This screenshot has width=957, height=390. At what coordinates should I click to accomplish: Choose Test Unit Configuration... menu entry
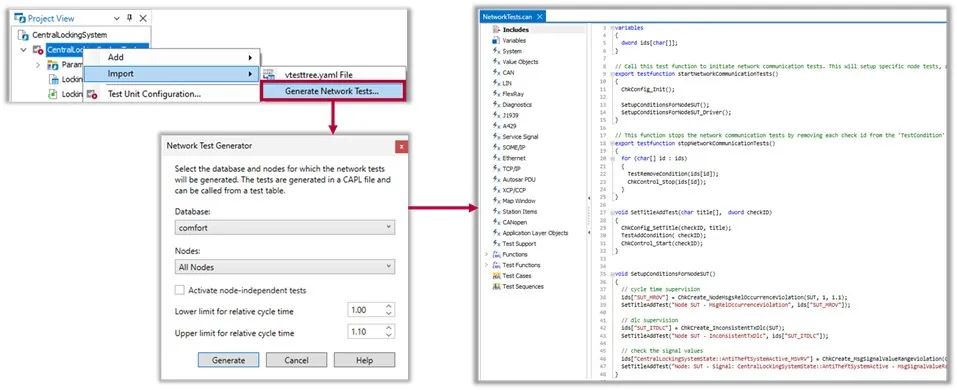tap(172, 94)
